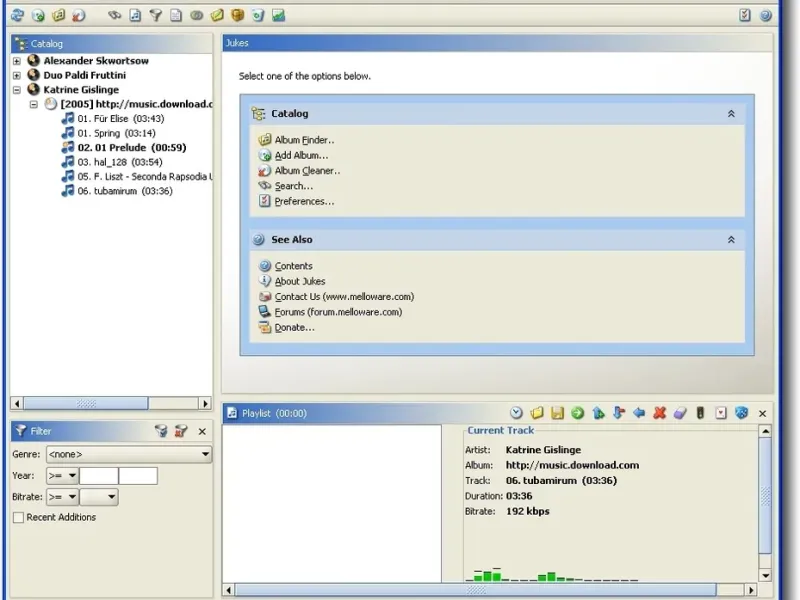Click Contact Us (www.melloware.com) link
Image resolution: width=800 pixels, height=600 pixels.
click(344, 296)
